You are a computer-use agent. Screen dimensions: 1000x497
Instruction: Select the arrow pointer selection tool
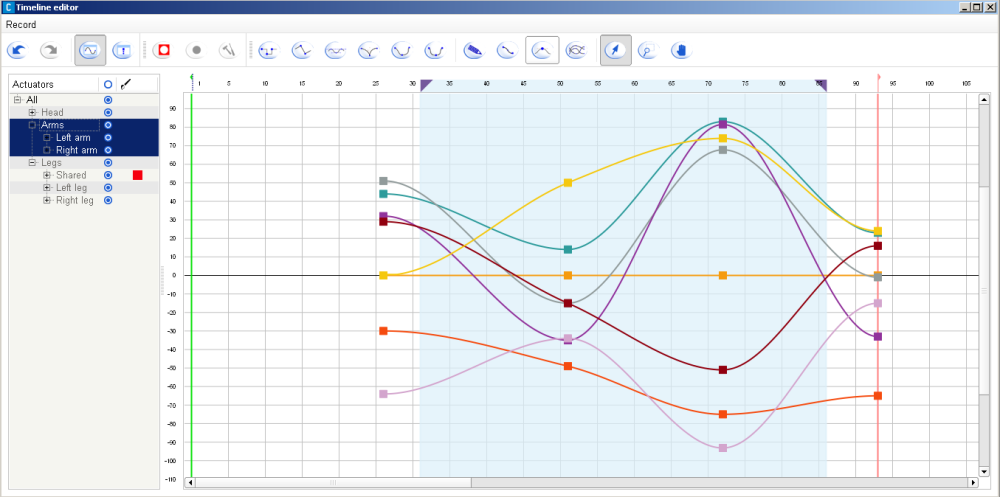[x=615, y=49]
